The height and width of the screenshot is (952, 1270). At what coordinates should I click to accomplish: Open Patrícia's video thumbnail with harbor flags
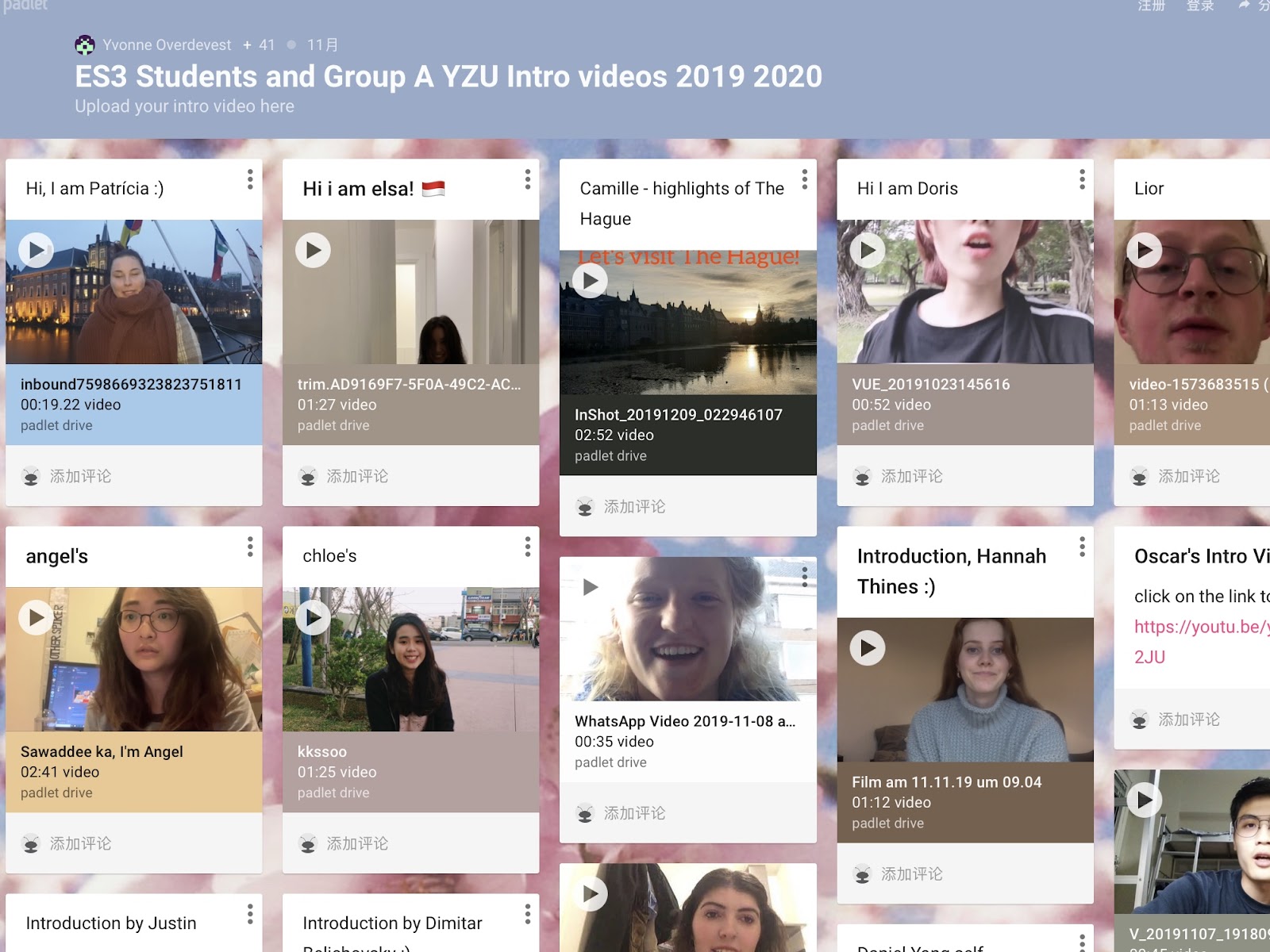133,292
